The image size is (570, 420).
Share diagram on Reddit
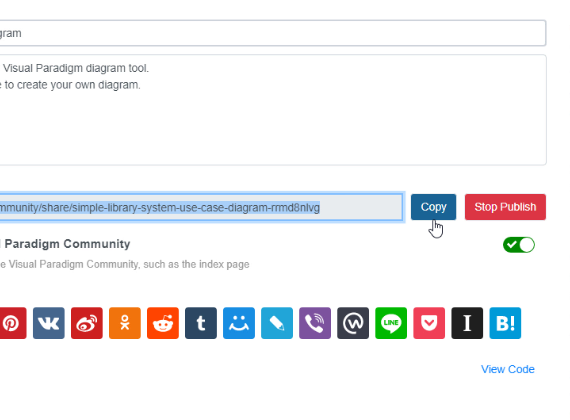pyautogui.click(x=163, y=323)
